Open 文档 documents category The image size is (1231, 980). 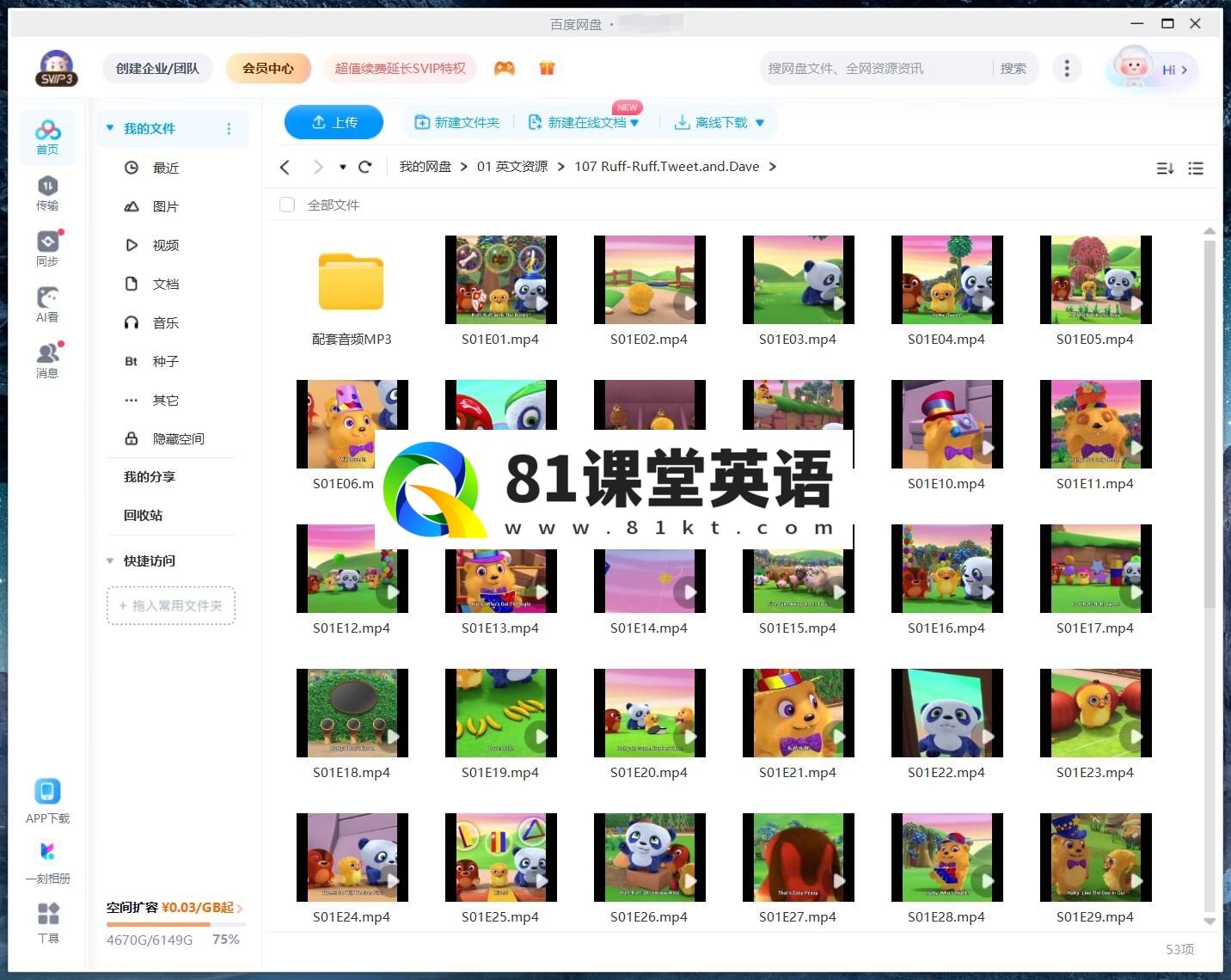point(166,284)
